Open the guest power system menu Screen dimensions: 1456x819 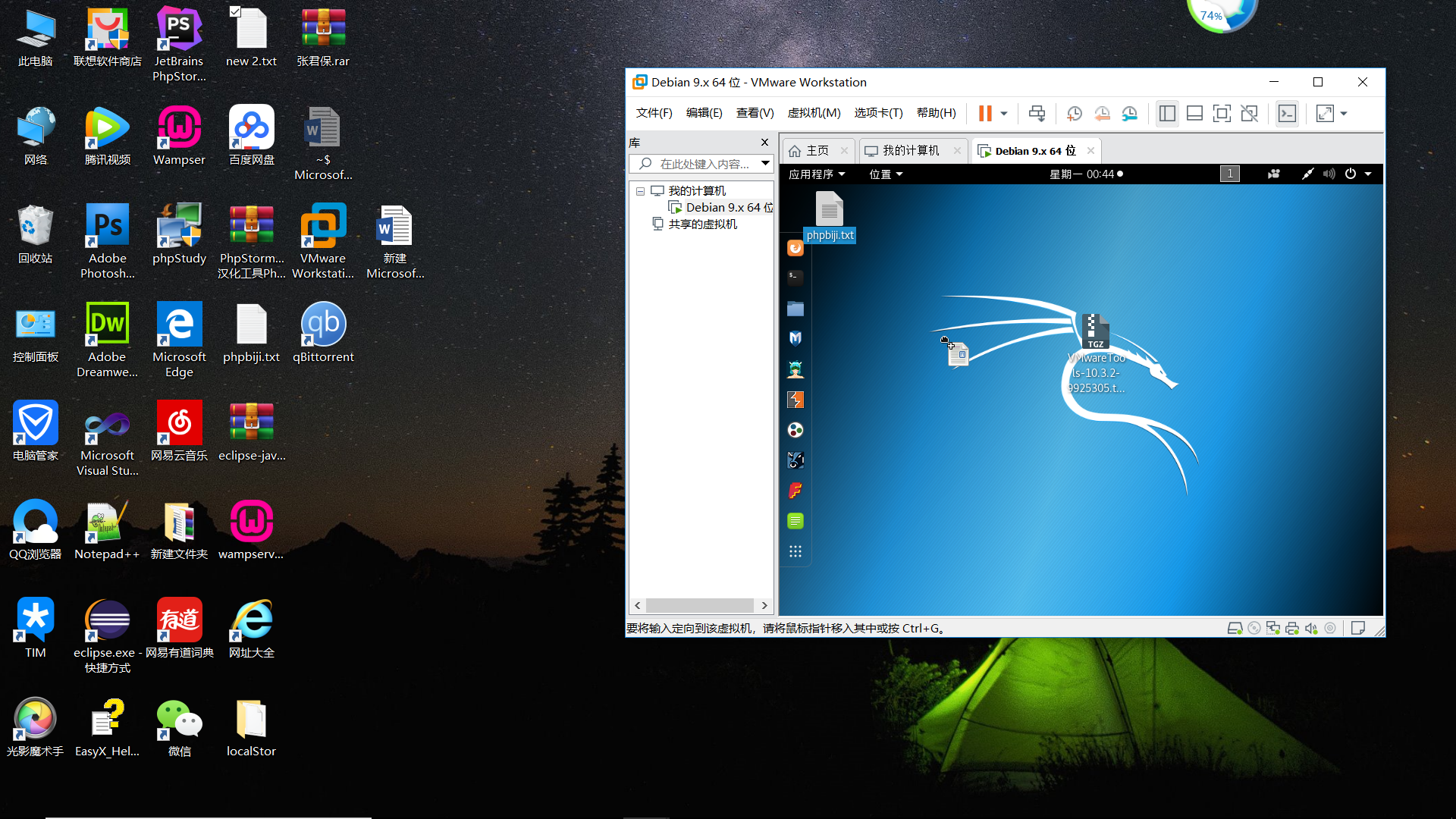click(1359, 174)
